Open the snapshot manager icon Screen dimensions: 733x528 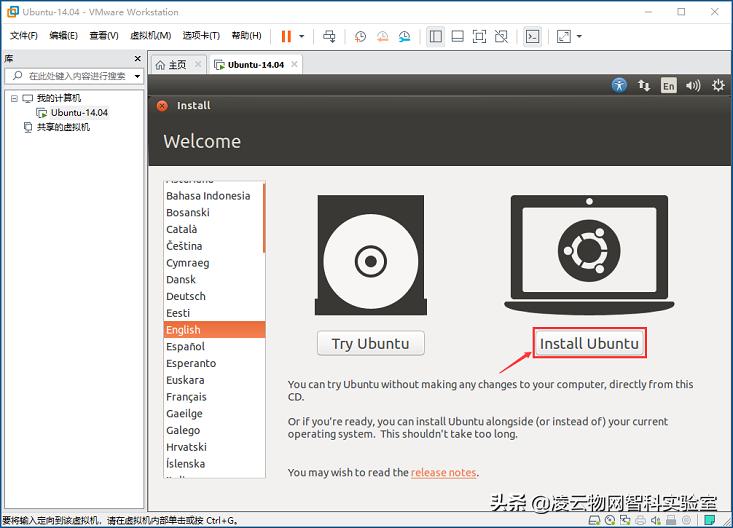pyautogui.click(x=404, y=36)
